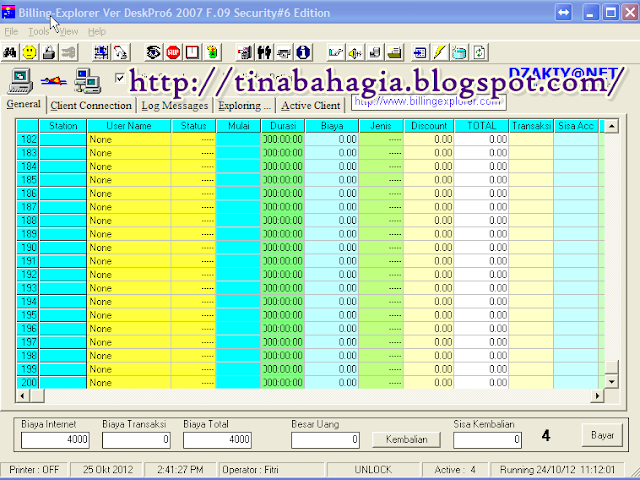Click the Besar Uang input field
The width and height of the screenshot is (640, 480).
[x=325, y=440]
